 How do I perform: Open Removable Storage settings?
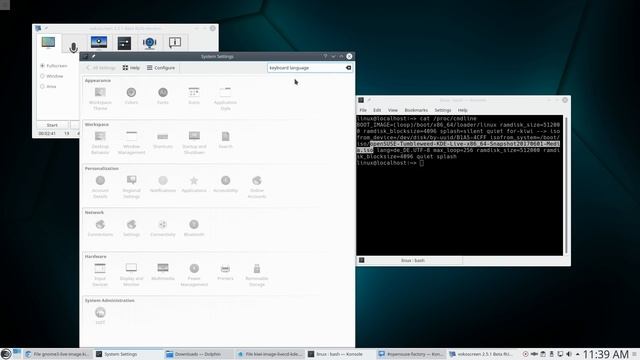pos(257,275)
